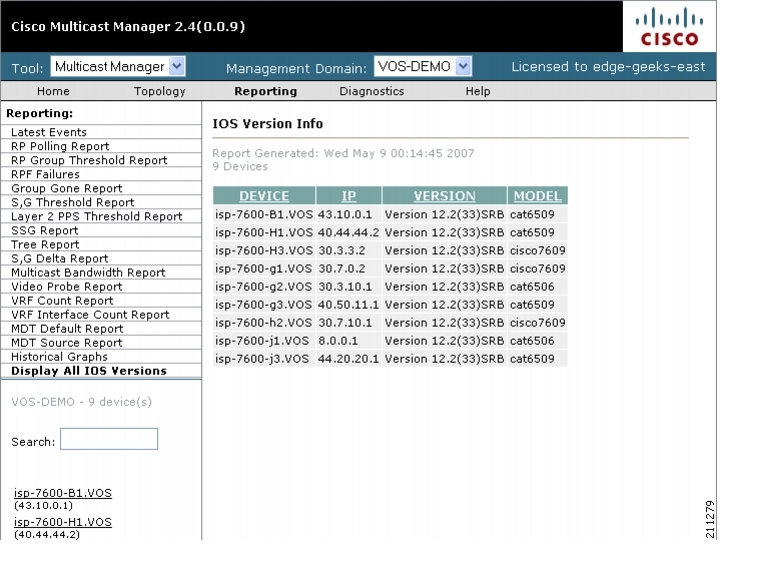This screenshot has width=780, height=563.
Task: Click isp-7600-g1.VOS table cell
Action: 264,269
